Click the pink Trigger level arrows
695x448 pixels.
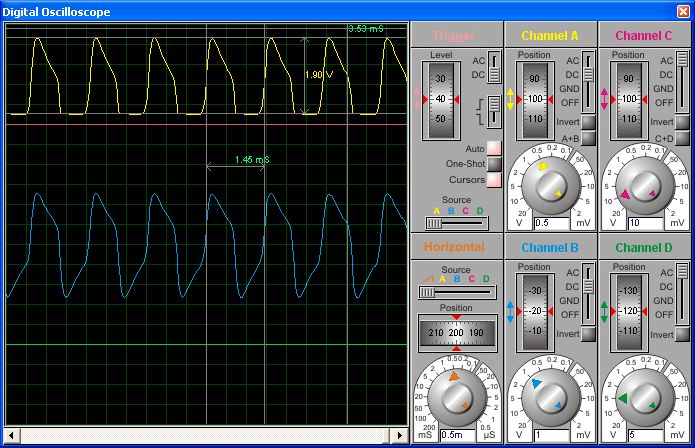click(x=417, y=99)
